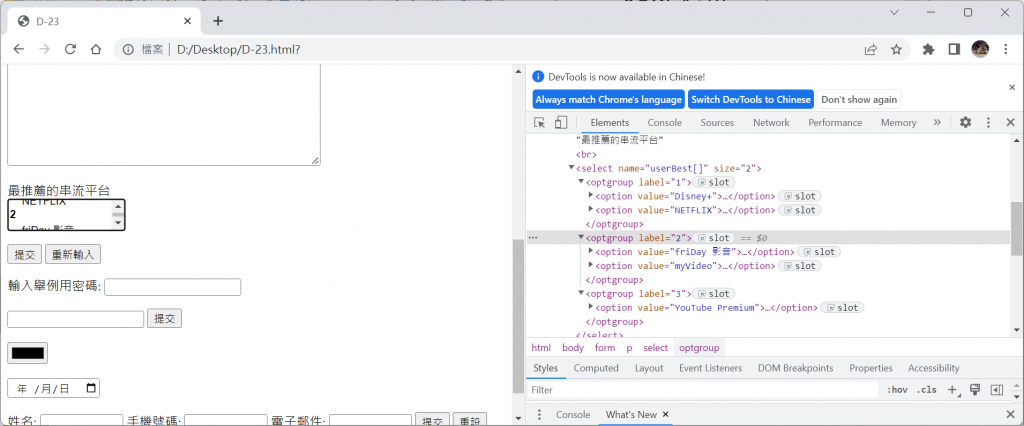Click the page vertical scrollbar thumb
The height and width of the screenshot is (426, 1024).
pos(517,316)
